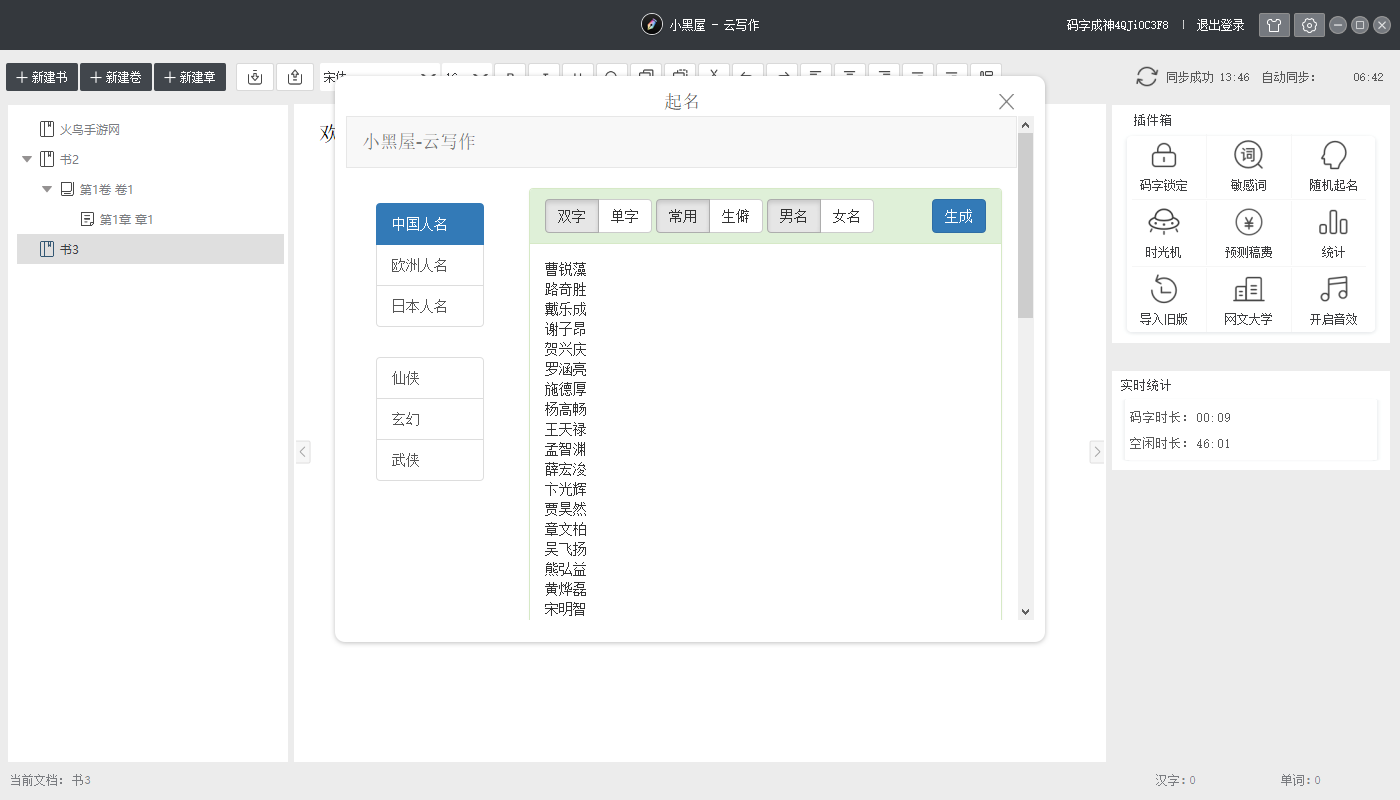Click 同步成功 sync status text
1400x800 pixels.
1190,77
